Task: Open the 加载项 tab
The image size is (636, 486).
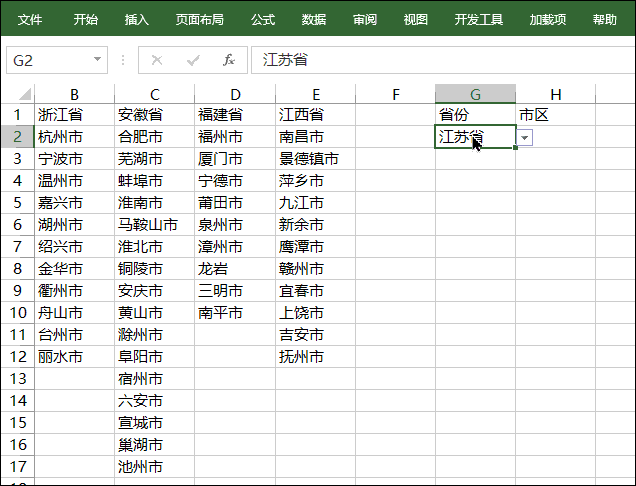Action: pos(548,19)
